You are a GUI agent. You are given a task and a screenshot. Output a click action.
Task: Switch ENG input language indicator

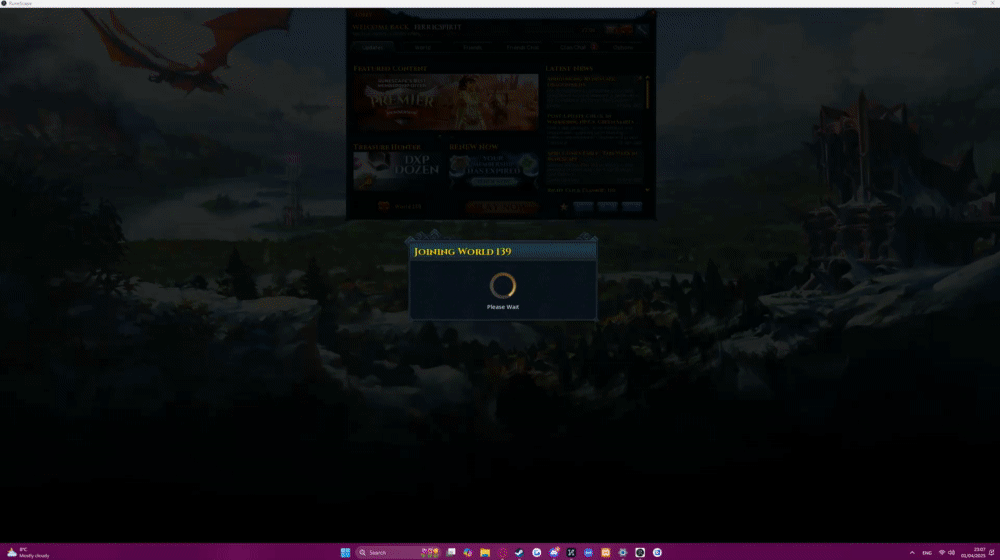(927, 552)
